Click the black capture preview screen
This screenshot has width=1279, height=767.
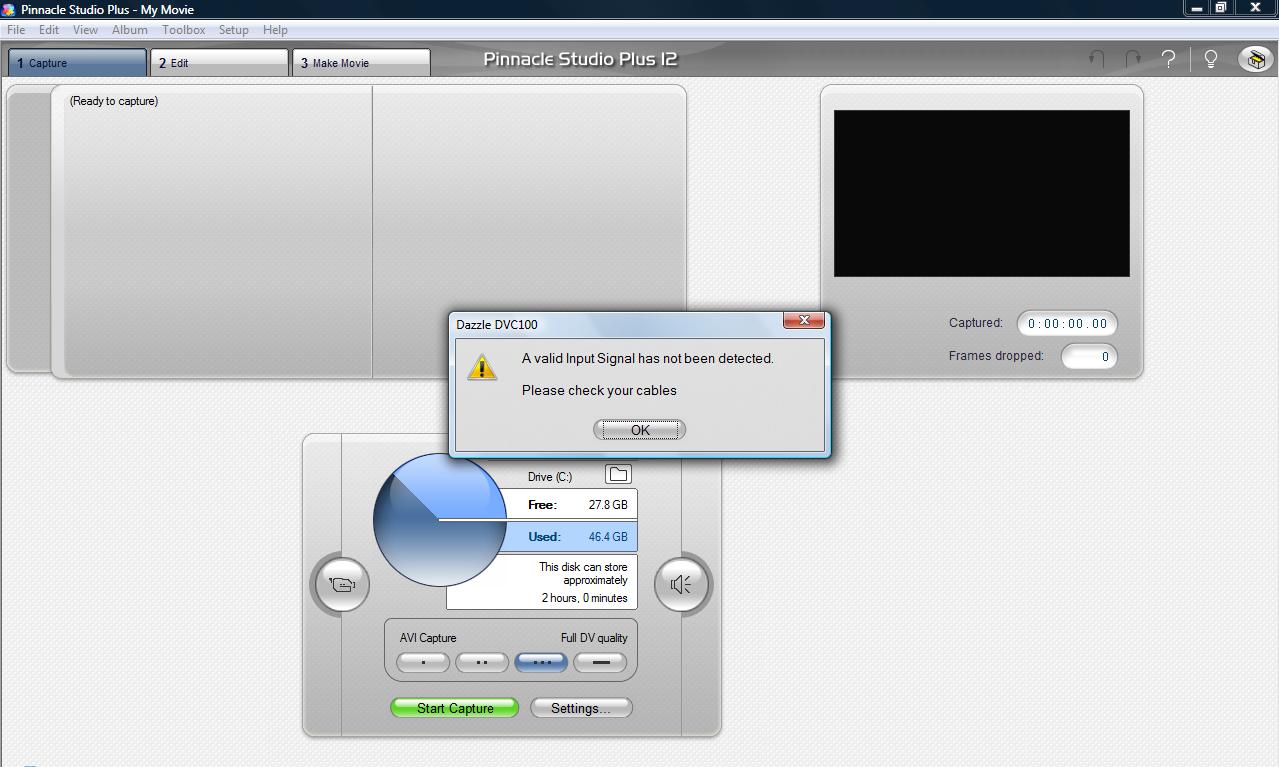[981, 193]
